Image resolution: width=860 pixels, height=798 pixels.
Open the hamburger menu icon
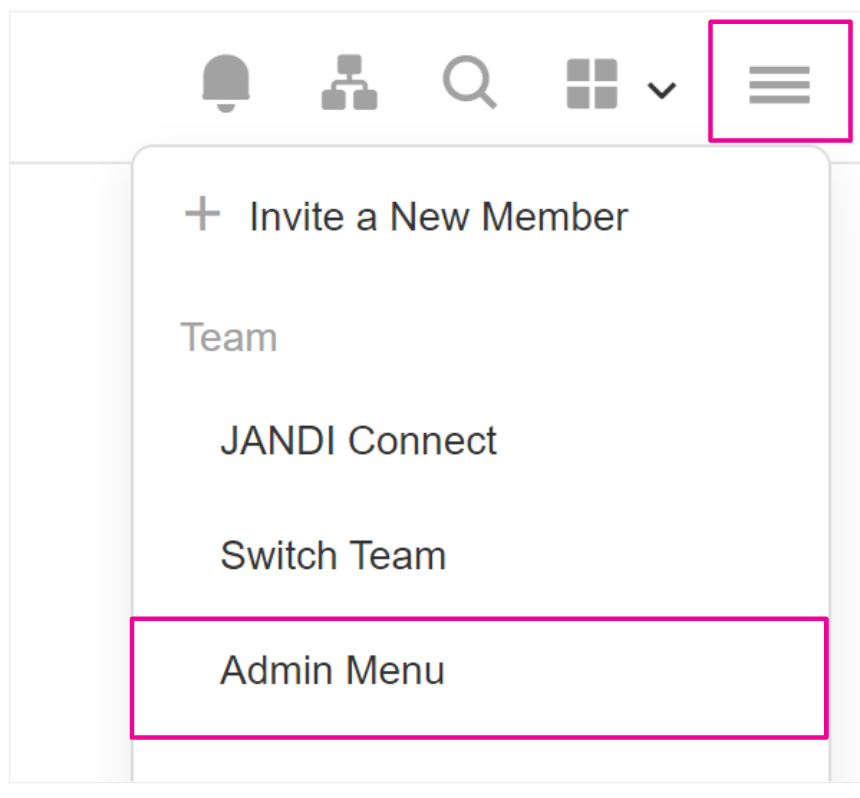click(779, 85)
